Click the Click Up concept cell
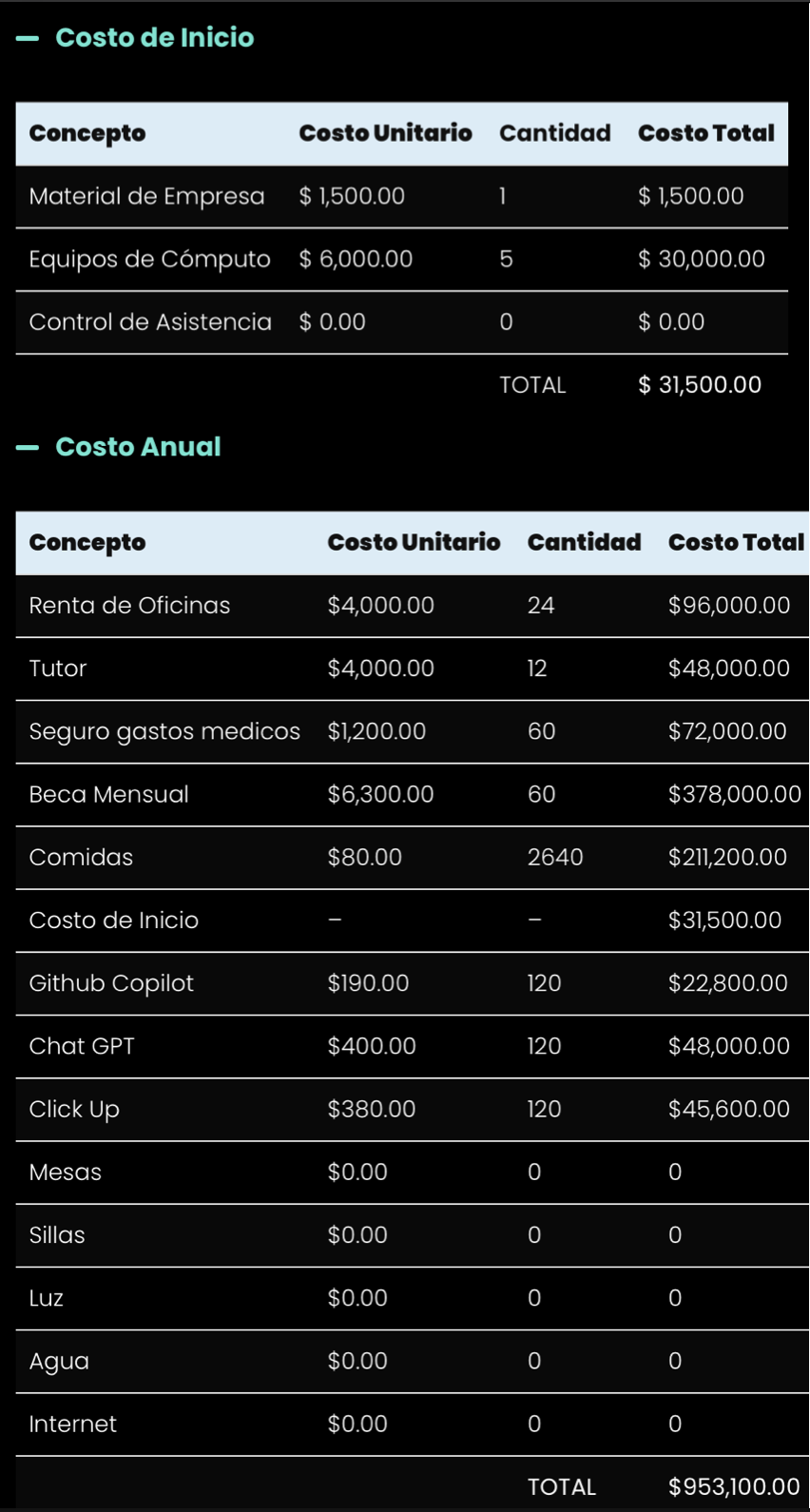Screen dimensions: 810x1512 [x=74, y=1109]
